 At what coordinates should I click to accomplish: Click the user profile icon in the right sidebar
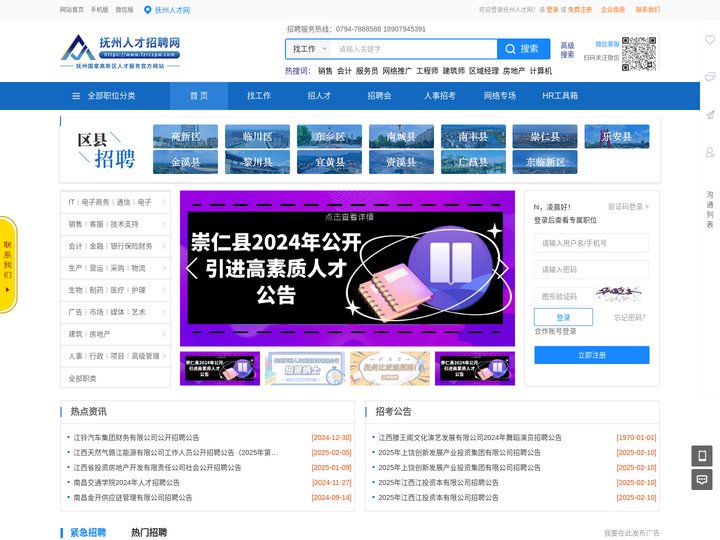coord(710,152)
